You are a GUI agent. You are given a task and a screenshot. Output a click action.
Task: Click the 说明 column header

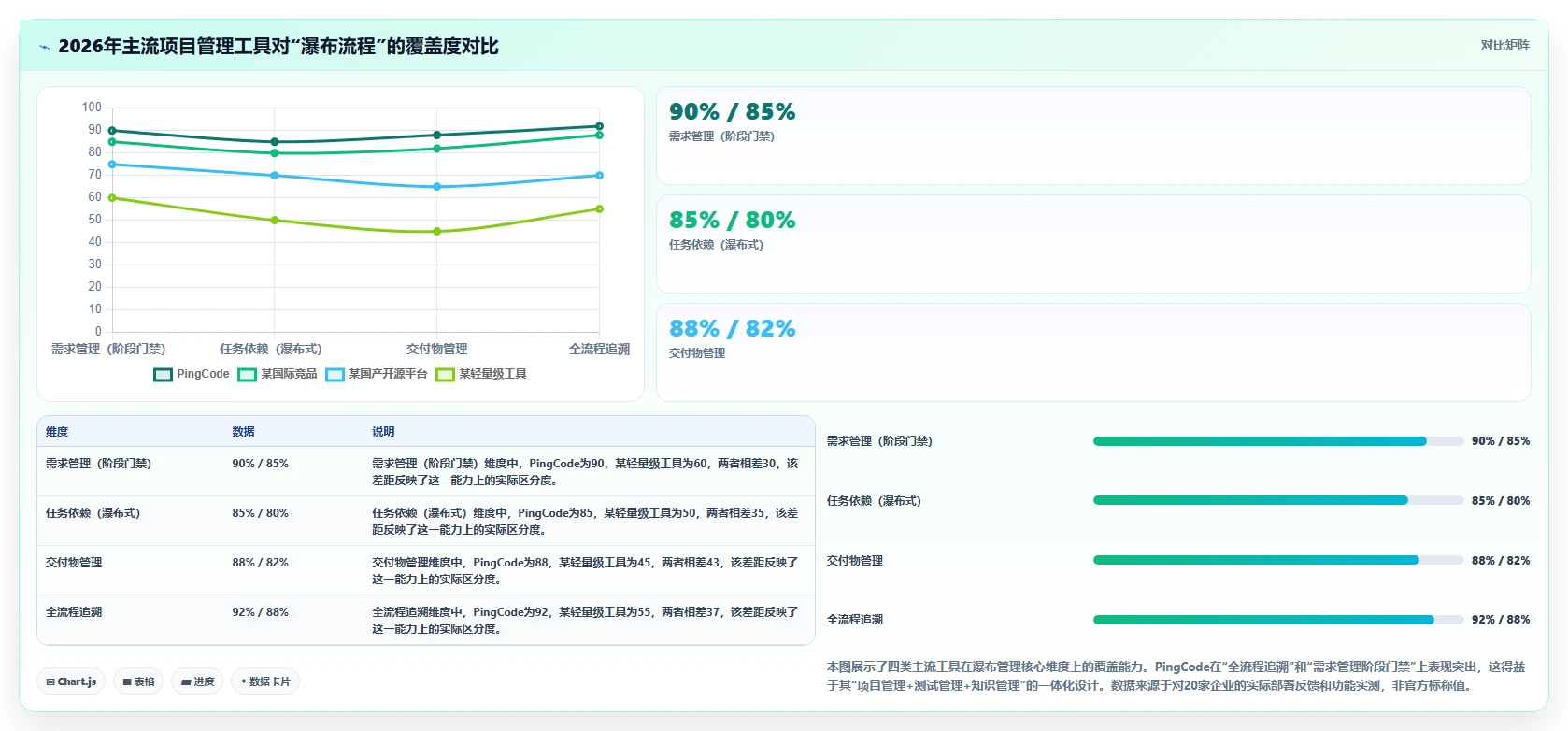click(x=383, y=432)
